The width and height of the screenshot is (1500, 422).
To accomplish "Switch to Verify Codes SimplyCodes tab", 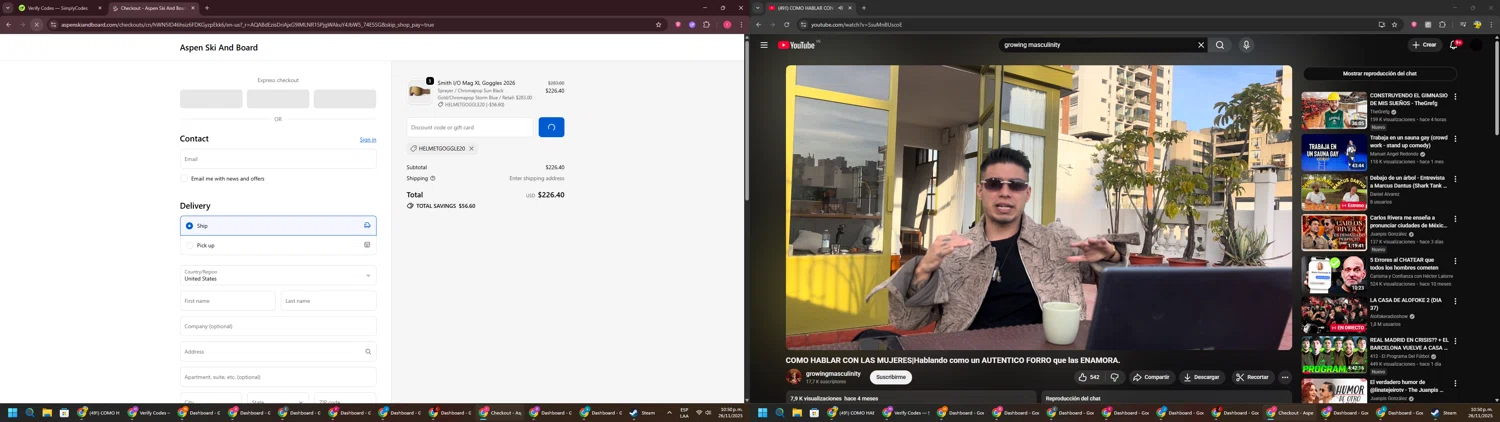I will click(60, 8).
